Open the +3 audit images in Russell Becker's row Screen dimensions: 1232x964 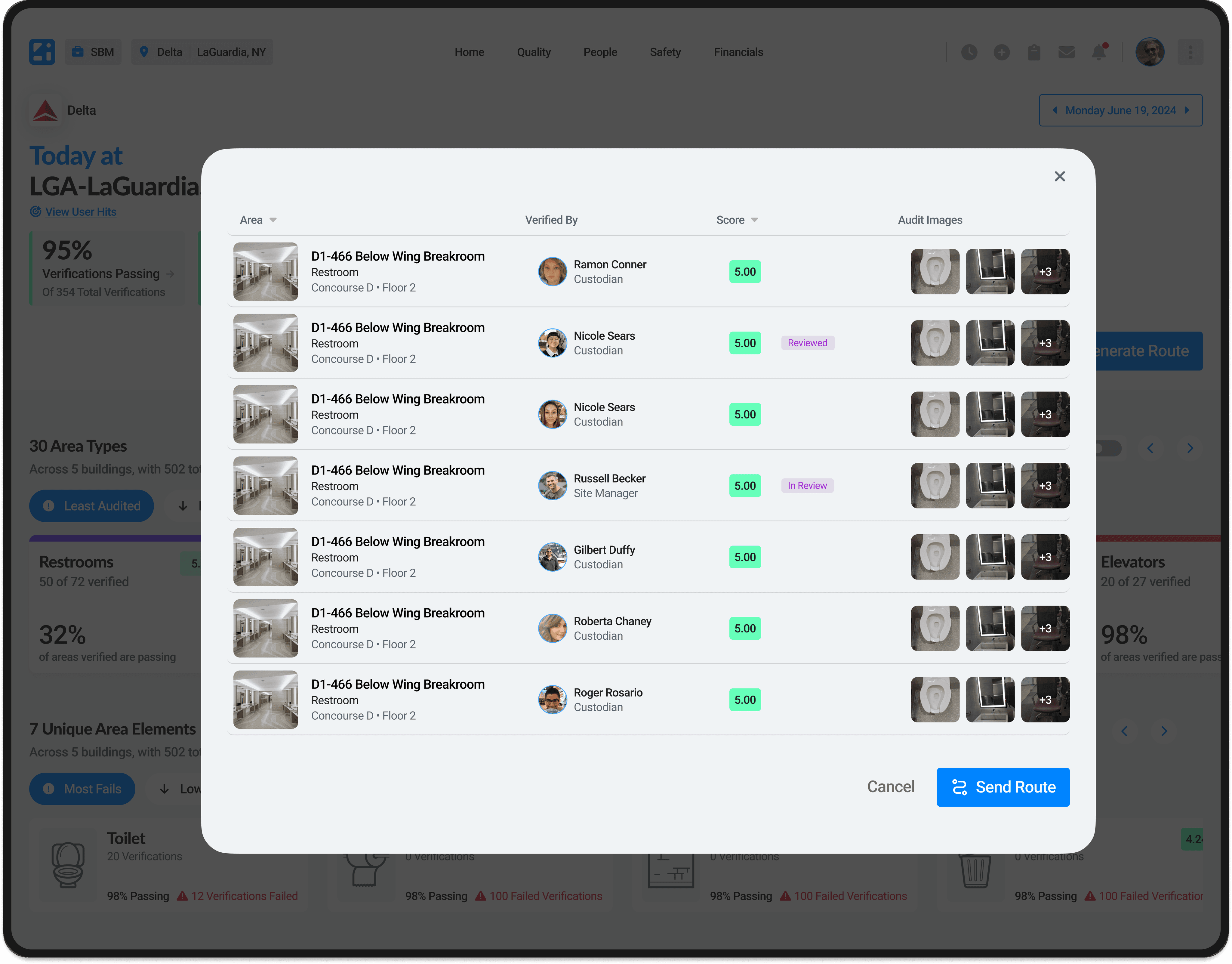coord(1045,485)
